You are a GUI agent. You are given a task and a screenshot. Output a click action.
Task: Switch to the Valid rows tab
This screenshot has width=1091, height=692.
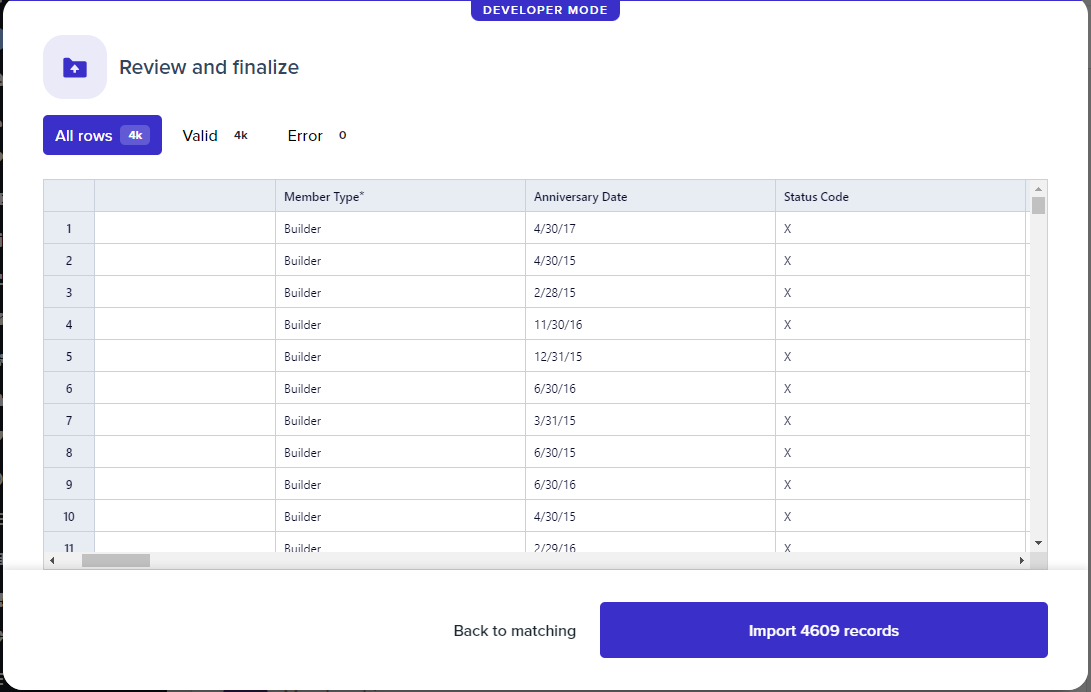pos(215,135)
